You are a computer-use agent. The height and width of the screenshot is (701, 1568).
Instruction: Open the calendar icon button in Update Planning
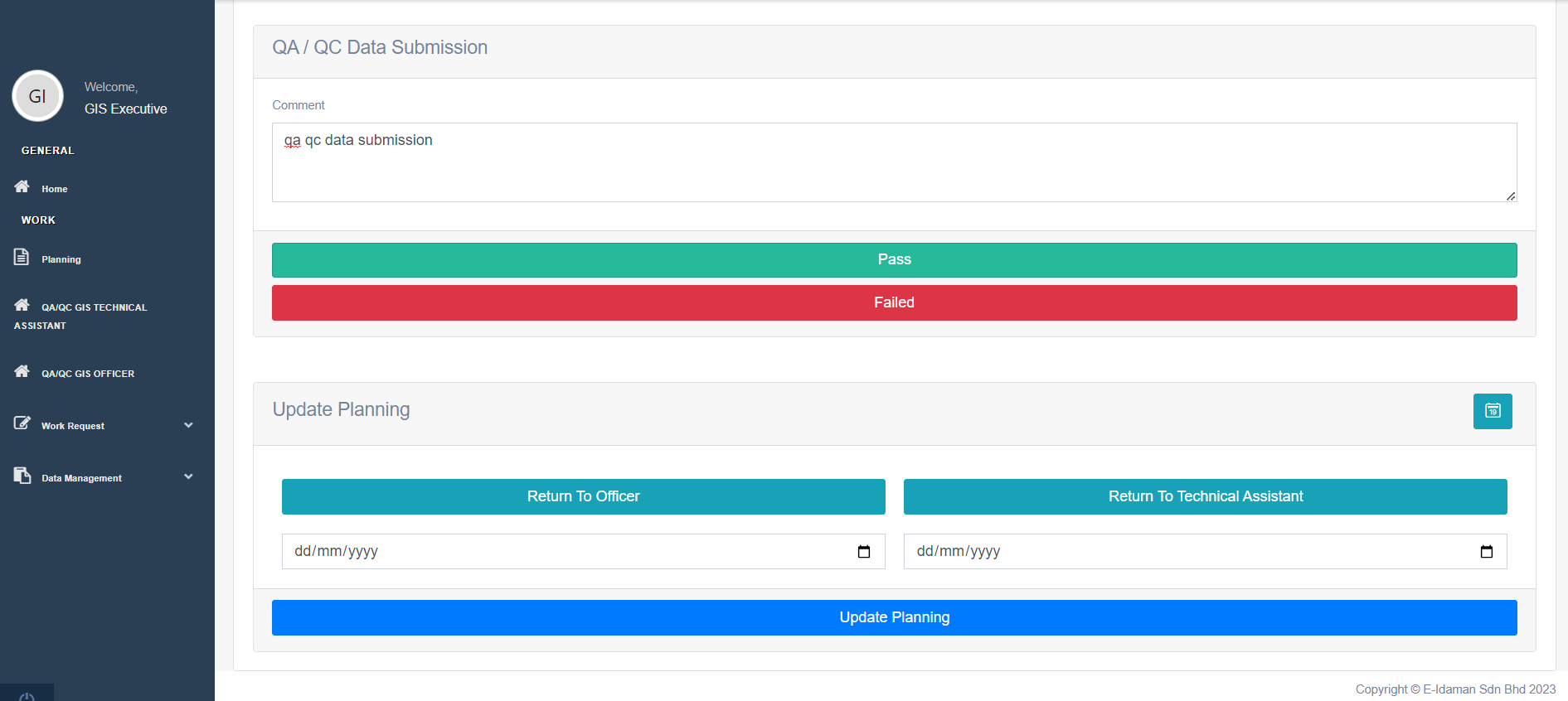pyautogui.click(x=1492, y=411)
